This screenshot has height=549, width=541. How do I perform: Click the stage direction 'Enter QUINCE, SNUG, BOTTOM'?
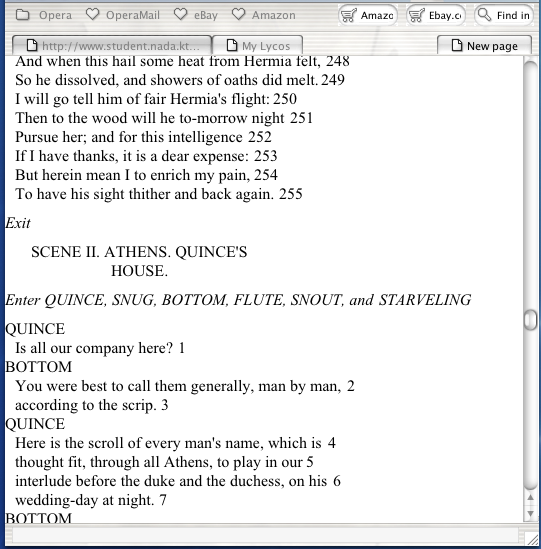238,300
